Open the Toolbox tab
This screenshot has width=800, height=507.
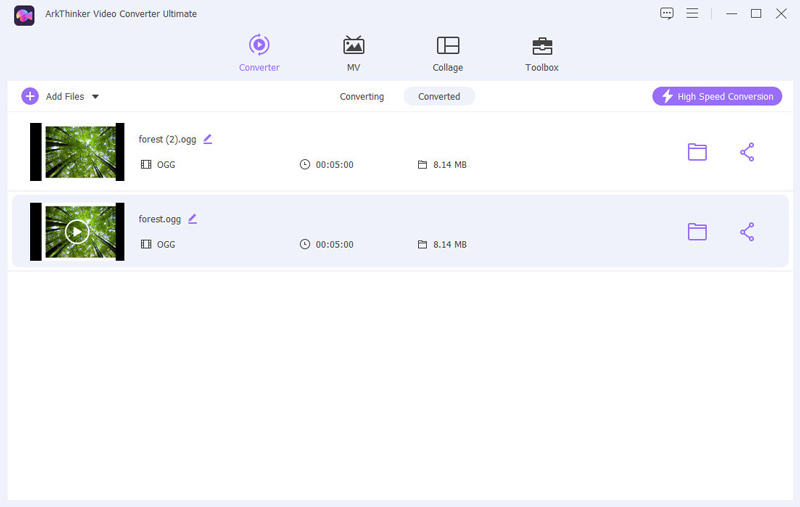point(542,54)
